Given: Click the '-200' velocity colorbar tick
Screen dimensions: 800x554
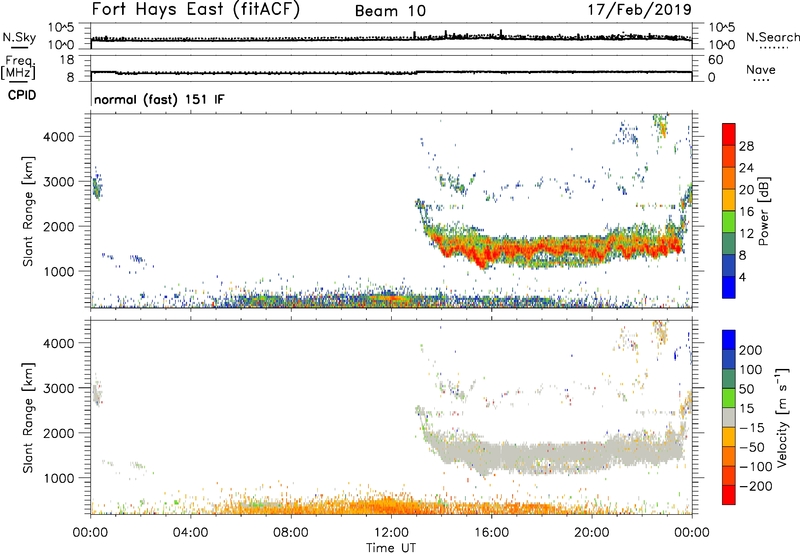Looking at the screenshot, I should [x=756, y=486].
